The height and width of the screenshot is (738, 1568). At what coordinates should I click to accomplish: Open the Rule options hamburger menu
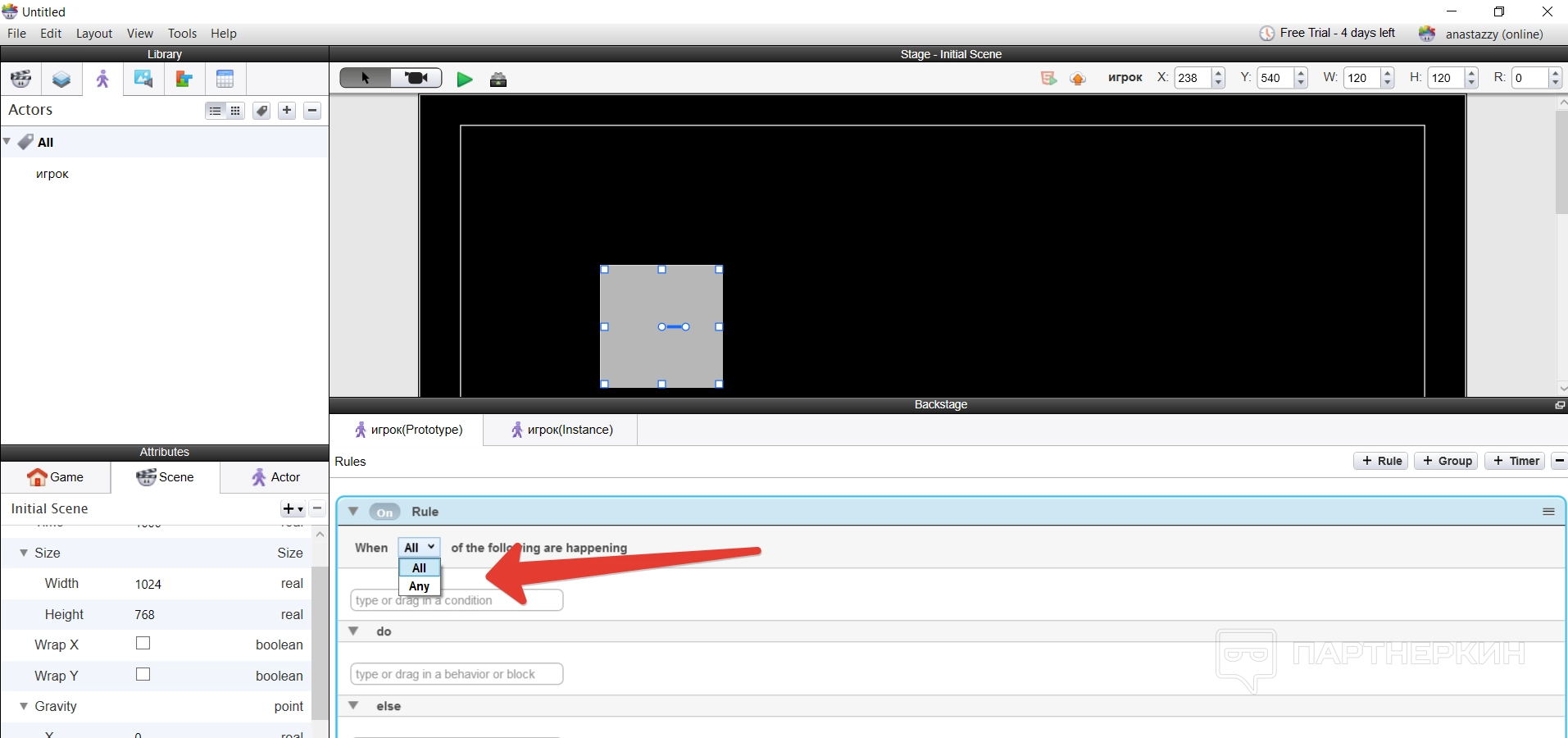coord(1548,512)
